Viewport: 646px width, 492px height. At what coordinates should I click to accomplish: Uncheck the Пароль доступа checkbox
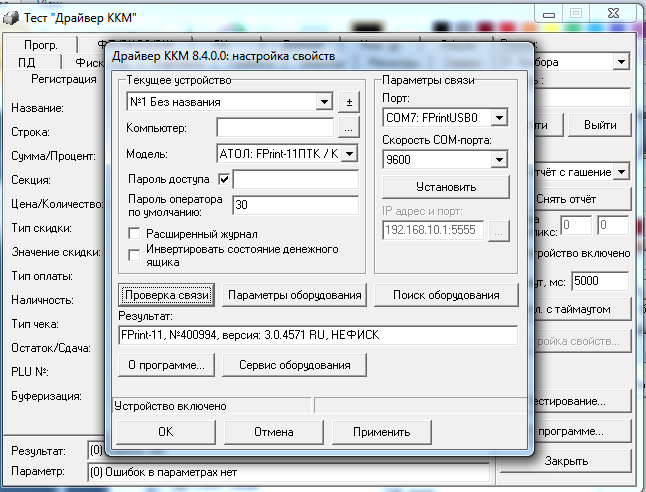tap(224, 179)
